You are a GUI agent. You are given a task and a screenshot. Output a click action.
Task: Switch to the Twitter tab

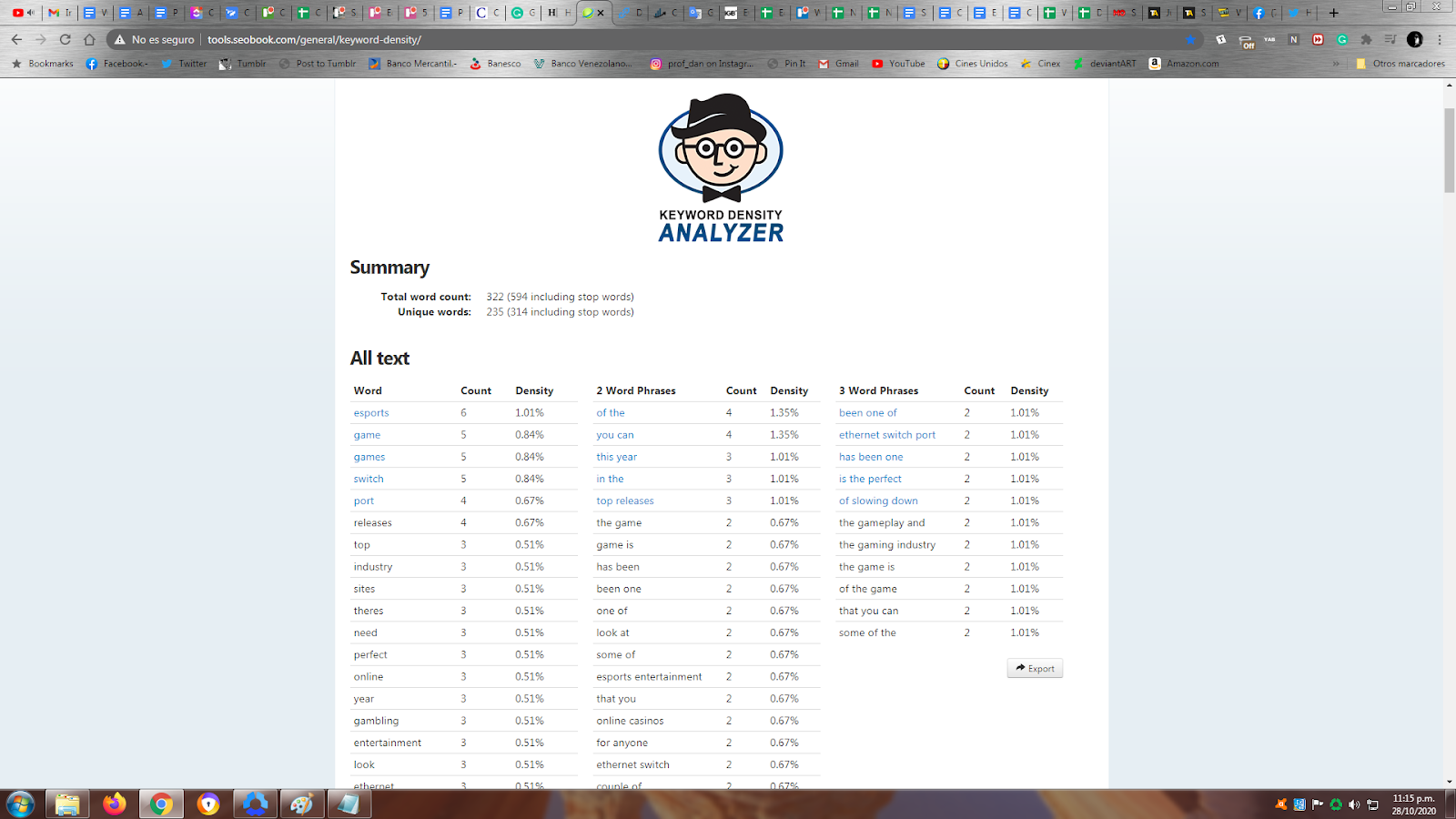point(1299,13)
